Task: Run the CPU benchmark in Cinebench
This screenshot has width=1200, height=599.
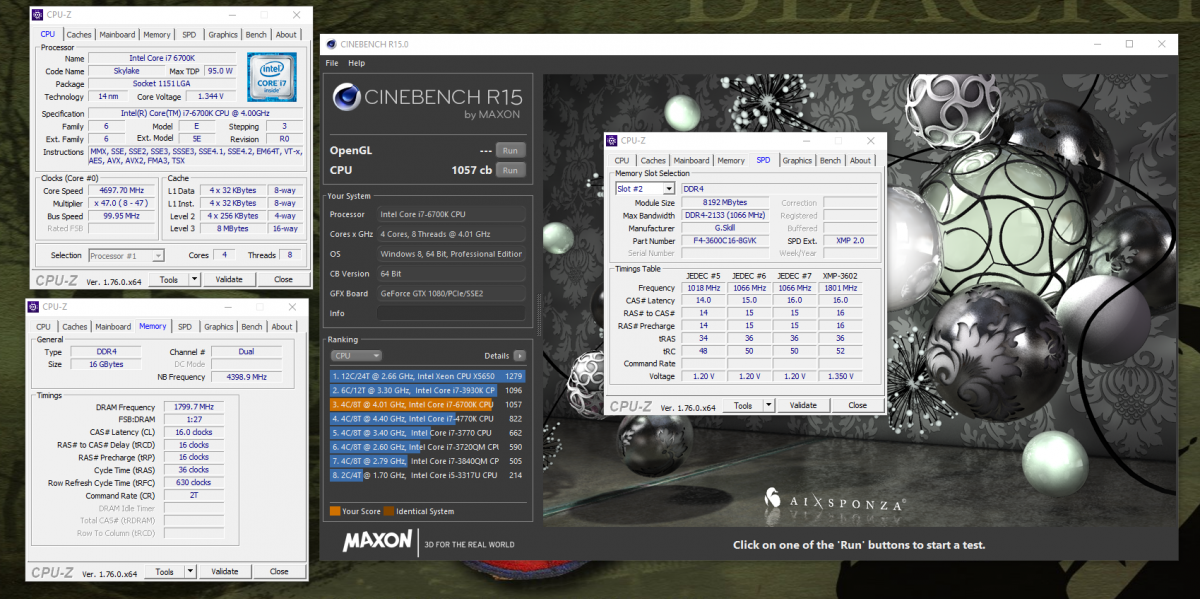Action: pos(510,170)
